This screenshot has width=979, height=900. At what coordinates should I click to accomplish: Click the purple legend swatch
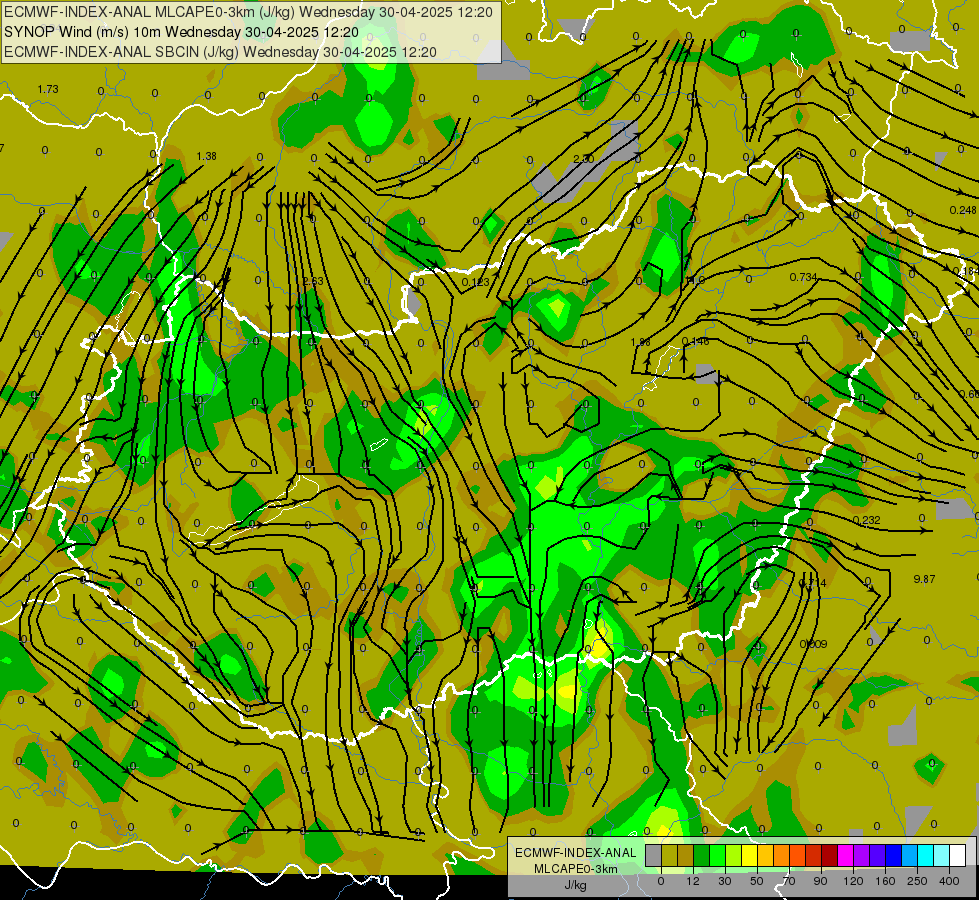[x=862, y=855]
